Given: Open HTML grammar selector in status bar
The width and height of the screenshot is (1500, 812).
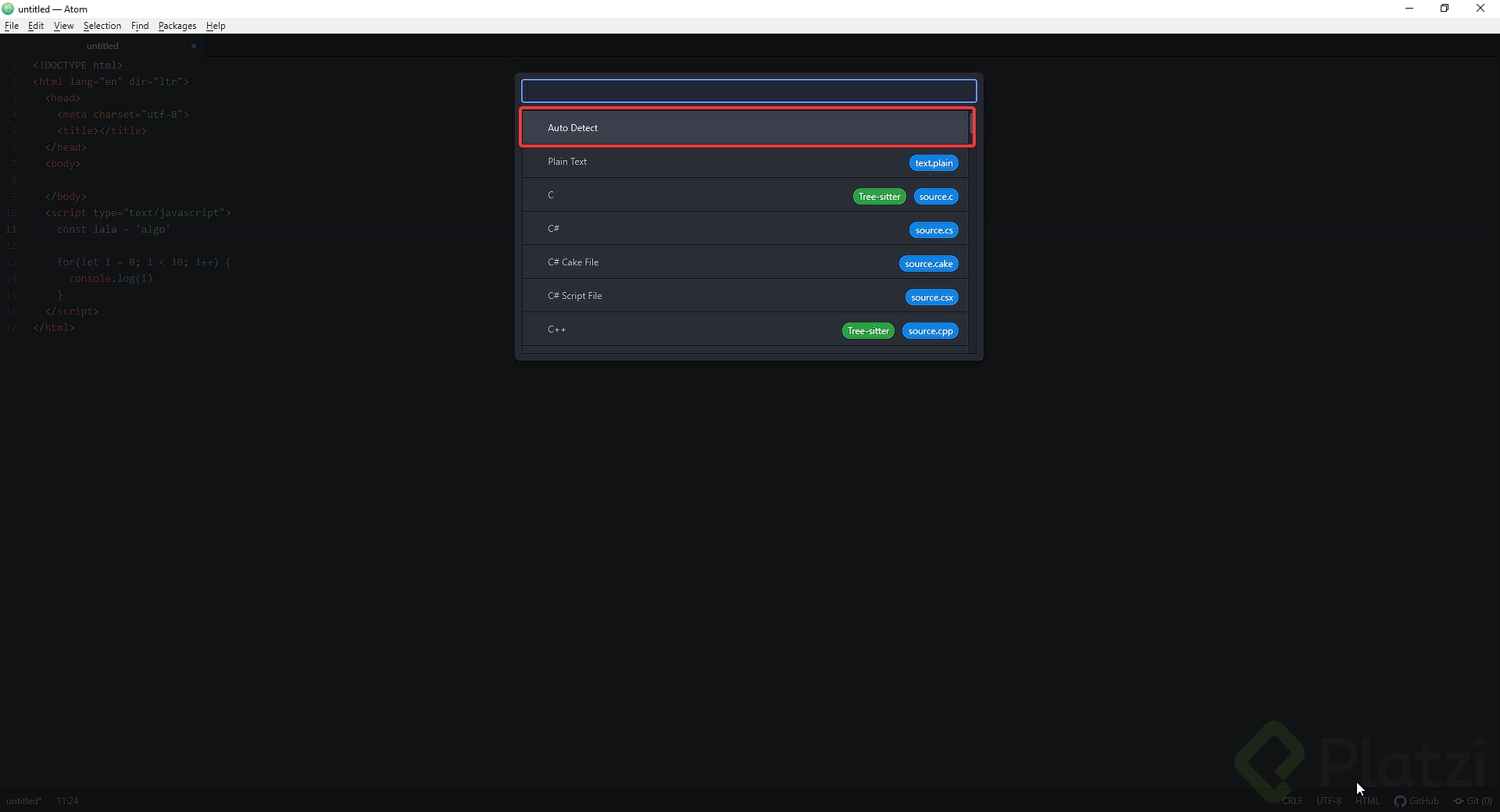Looking at the screenshot, I should (x=1367, y=801).
